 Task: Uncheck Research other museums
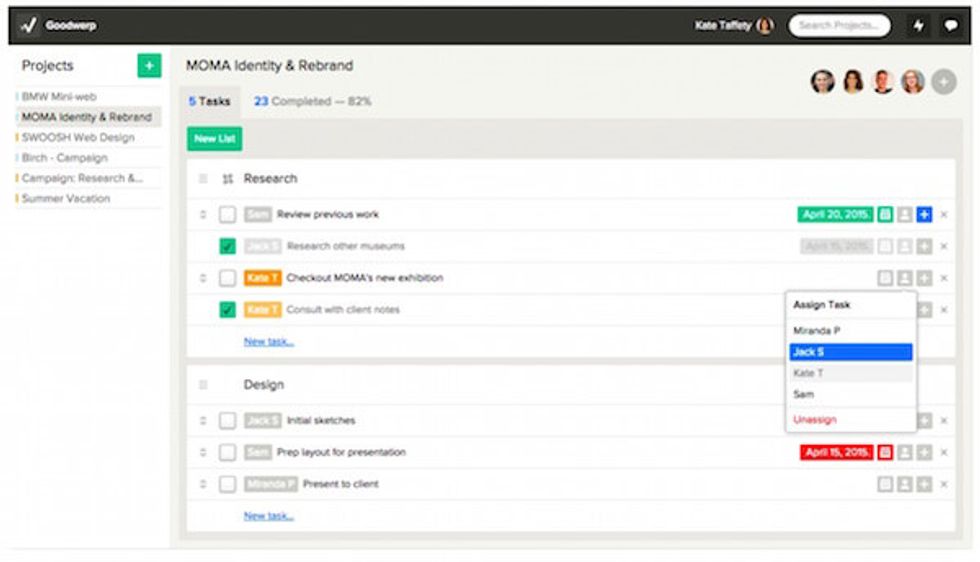pyautogui.click(x=228, y=246)
